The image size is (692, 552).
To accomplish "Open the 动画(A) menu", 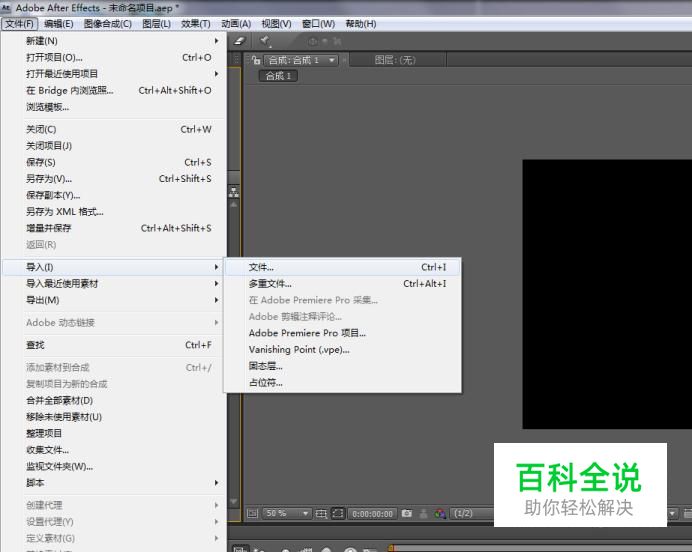I will [x=236, y=24].
